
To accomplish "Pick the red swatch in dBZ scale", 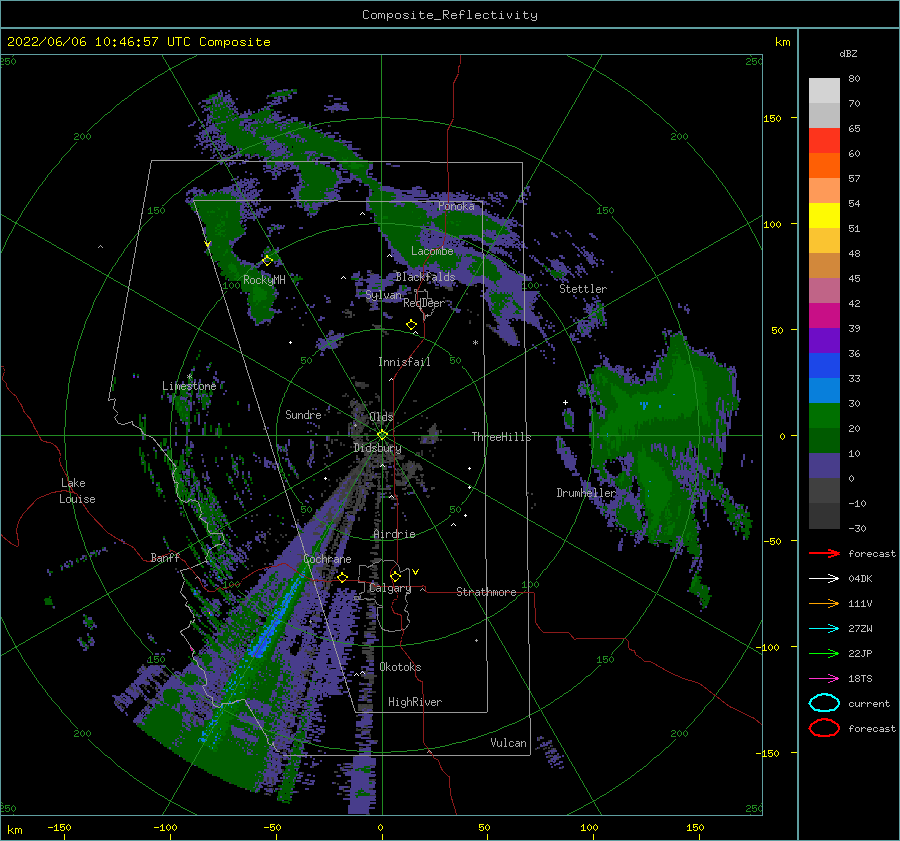I will [824, 141].
